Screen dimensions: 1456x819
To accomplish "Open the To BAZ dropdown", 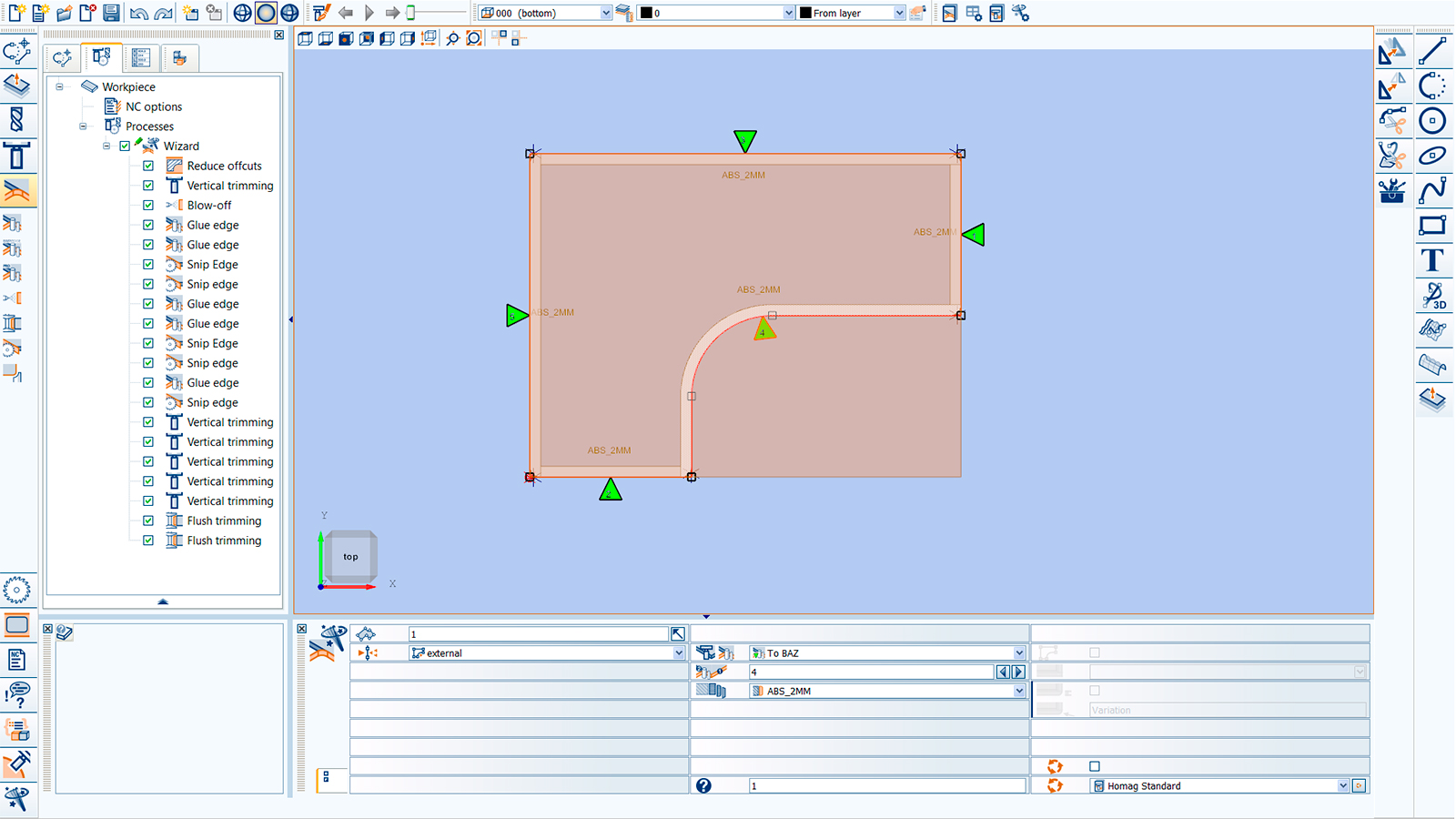I will coord(1017,652).
